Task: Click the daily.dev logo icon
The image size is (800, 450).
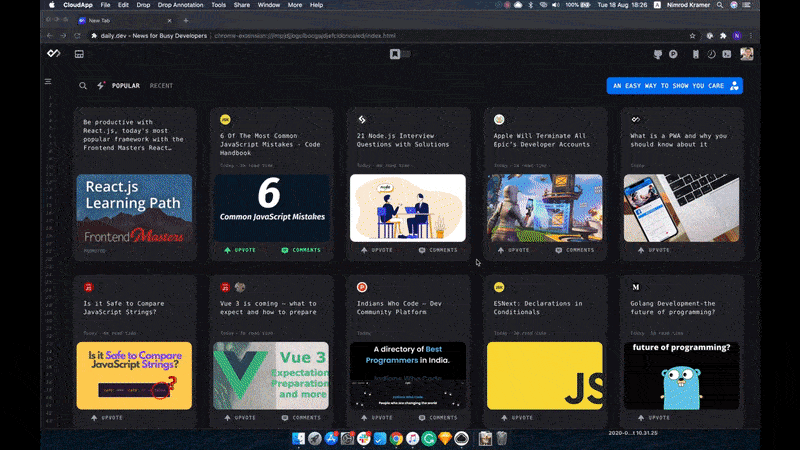Action: (54, 54)
